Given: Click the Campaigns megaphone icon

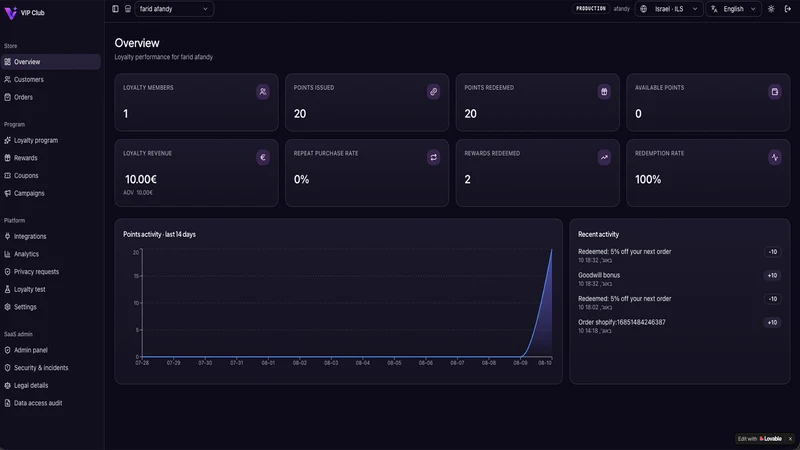Looking at the screenshot, I should [7, 193].
